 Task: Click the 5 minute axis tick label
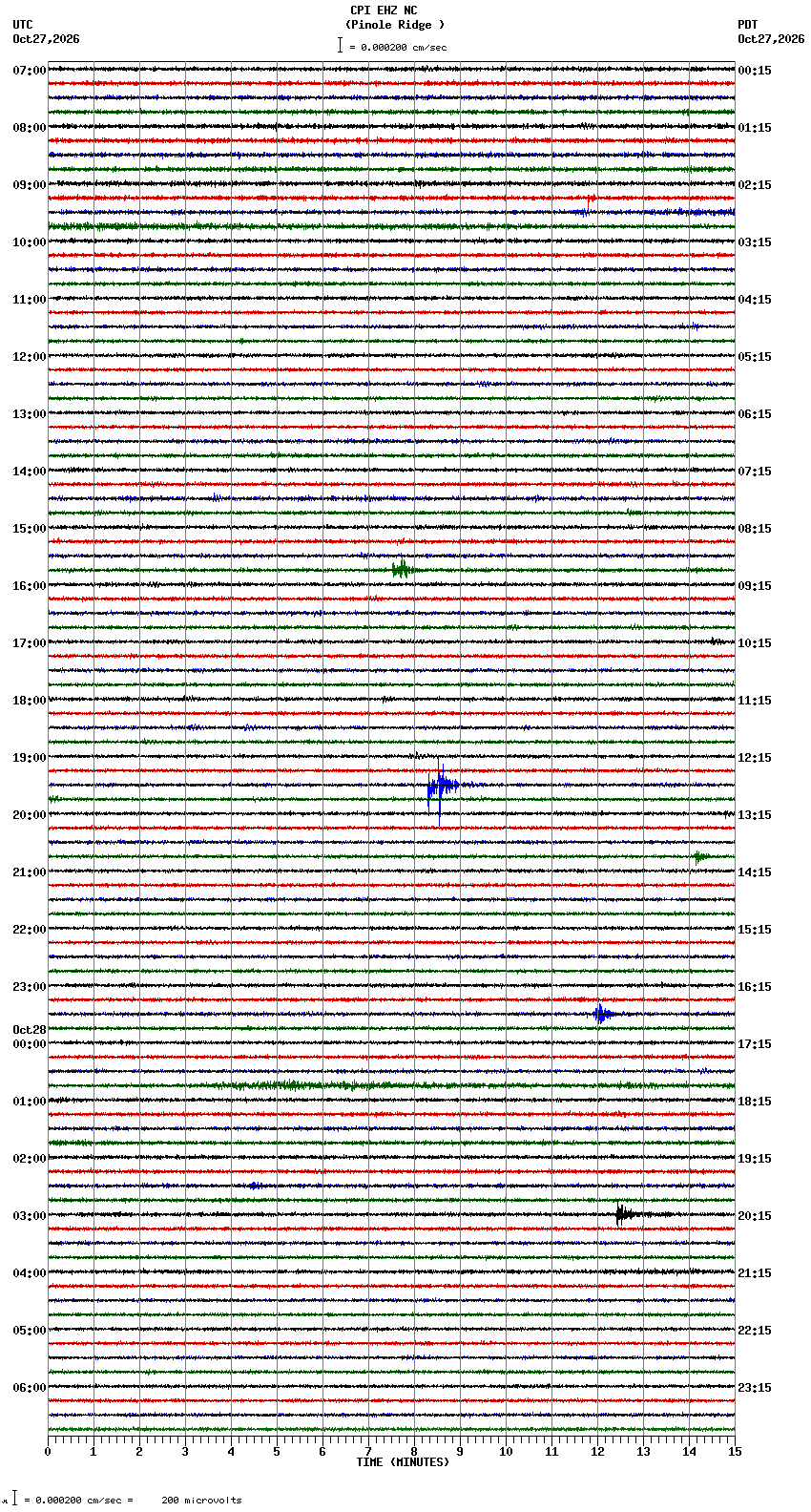(277, 1452)
